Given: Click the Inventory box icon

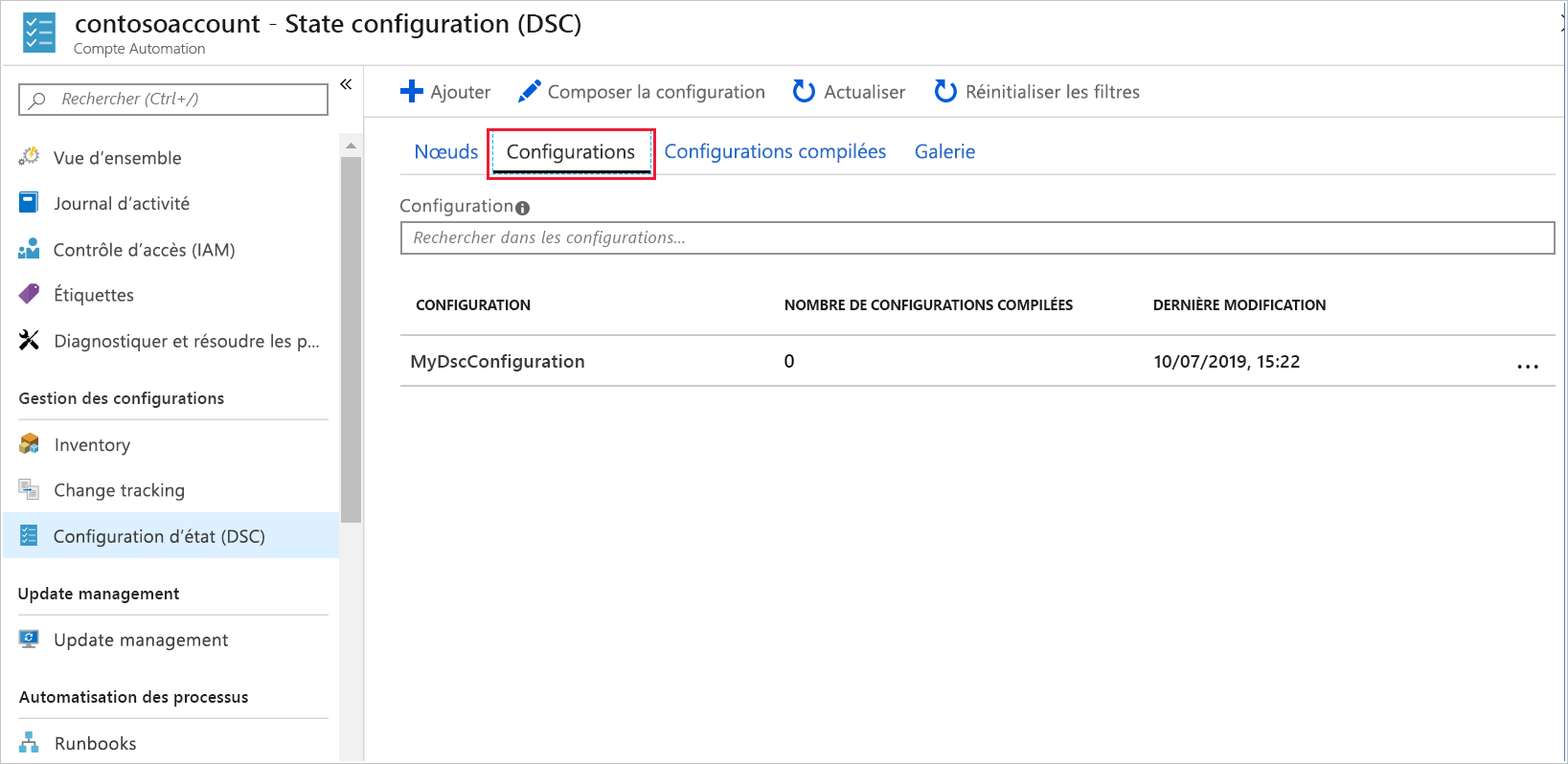Looking at the screenshot, I should coord(30,443).
